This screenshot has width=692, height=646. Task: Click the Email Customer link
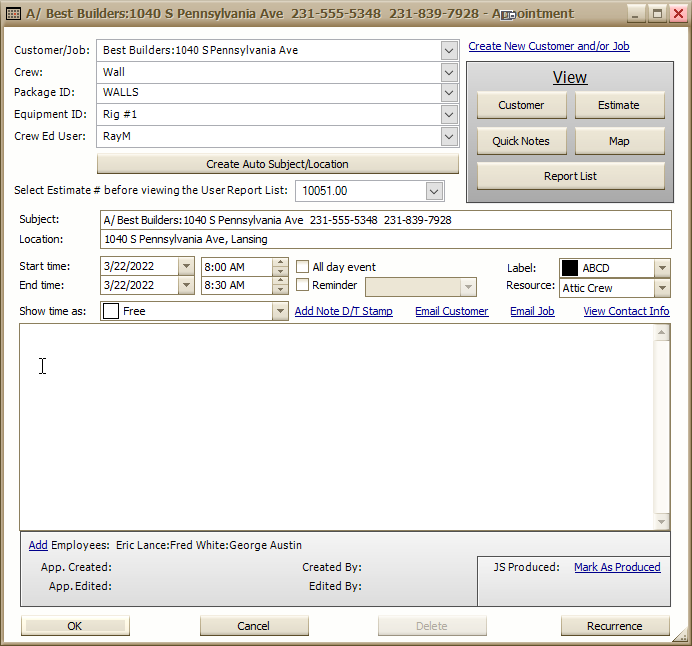pyautogui.click(x=451, y=311)
